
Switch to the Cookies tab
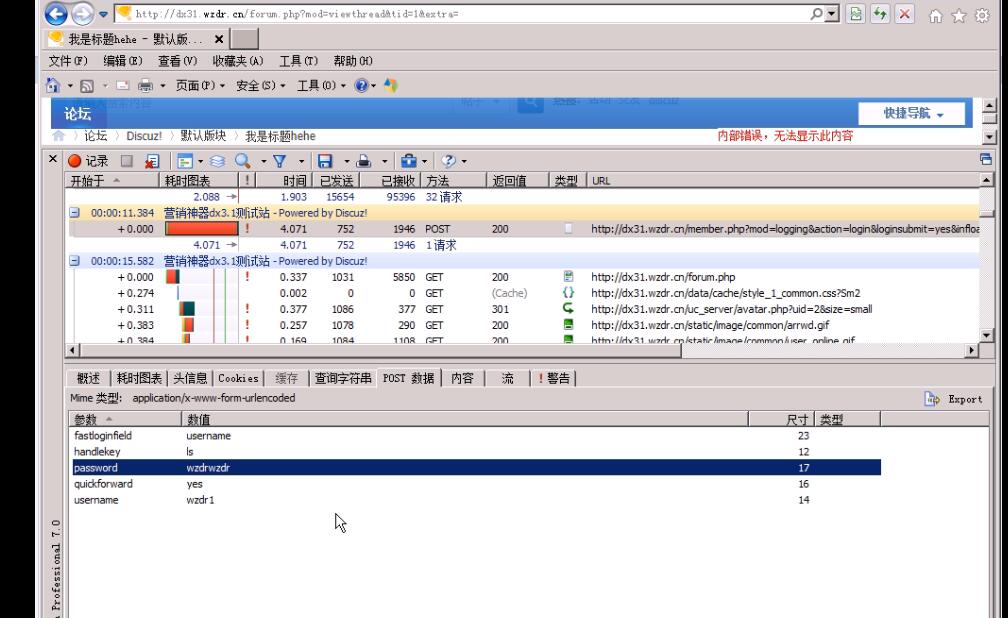(x=239, y=378)
